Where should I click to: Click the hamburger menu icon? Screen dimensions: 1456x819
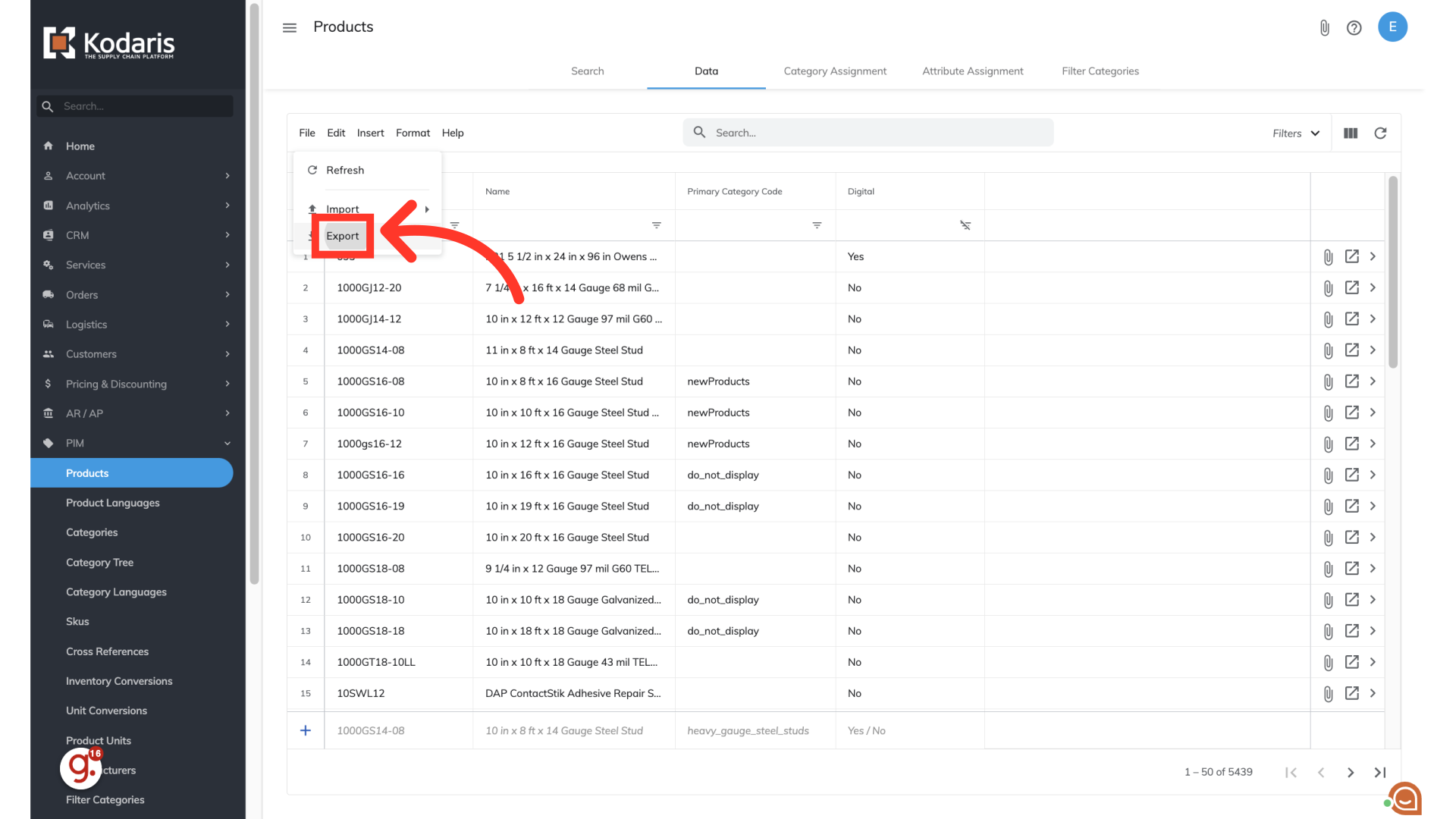(x=289, y=28)
